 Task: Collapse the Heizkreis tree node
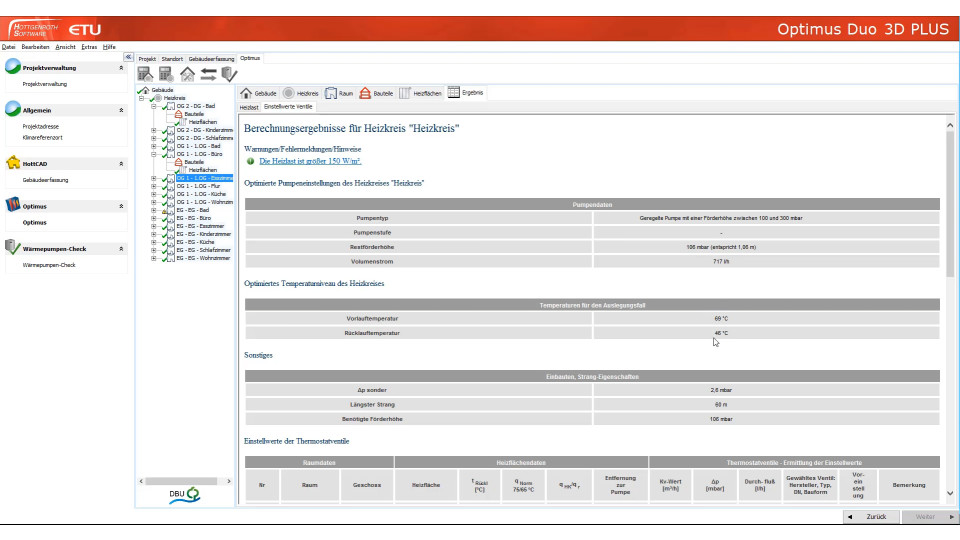point(142,98)
